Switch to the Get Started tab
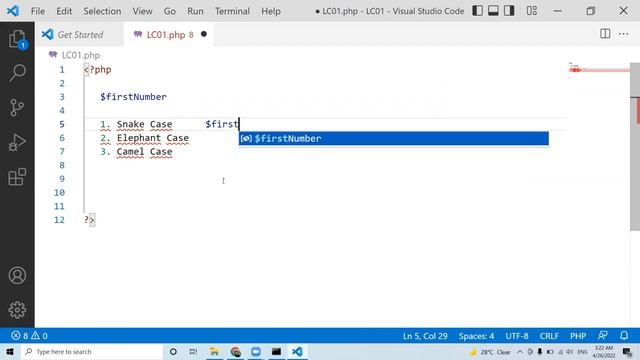This screenshot has height=360, width=640. pyautogui.click(x=80, y=35)
